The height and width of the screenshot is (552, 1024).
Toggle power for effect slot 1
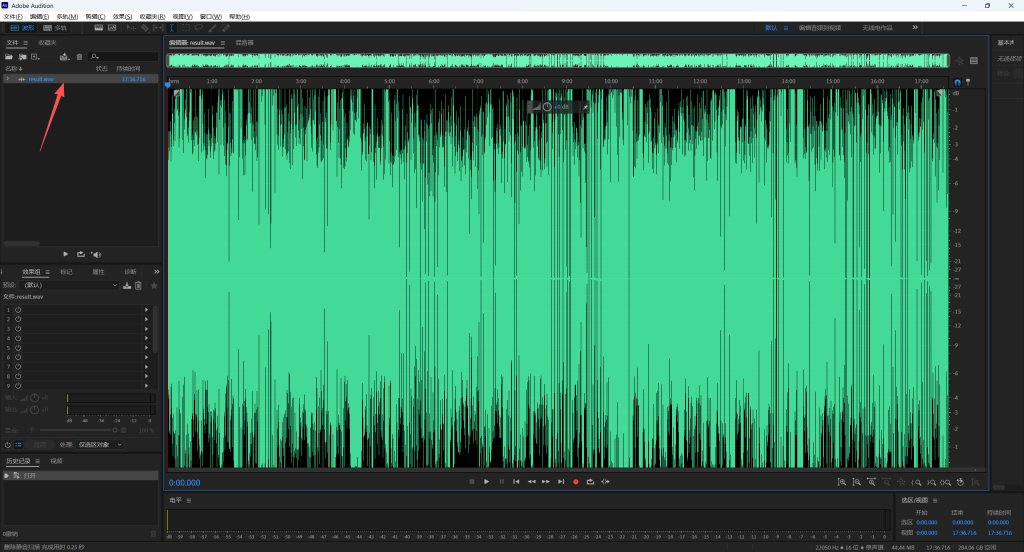(18, 310)
